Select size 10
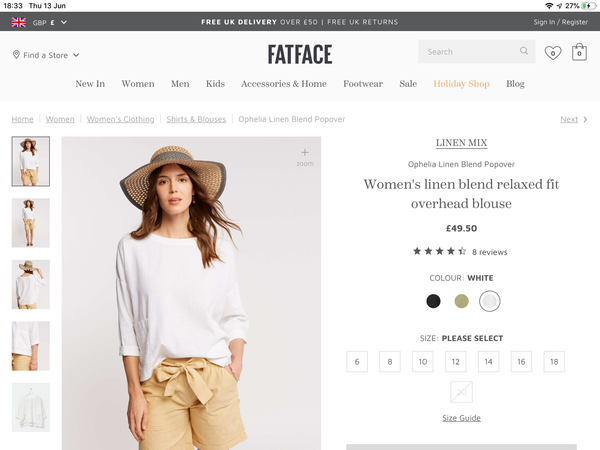This screenshot has height=450, width=600. pos(423,362)
